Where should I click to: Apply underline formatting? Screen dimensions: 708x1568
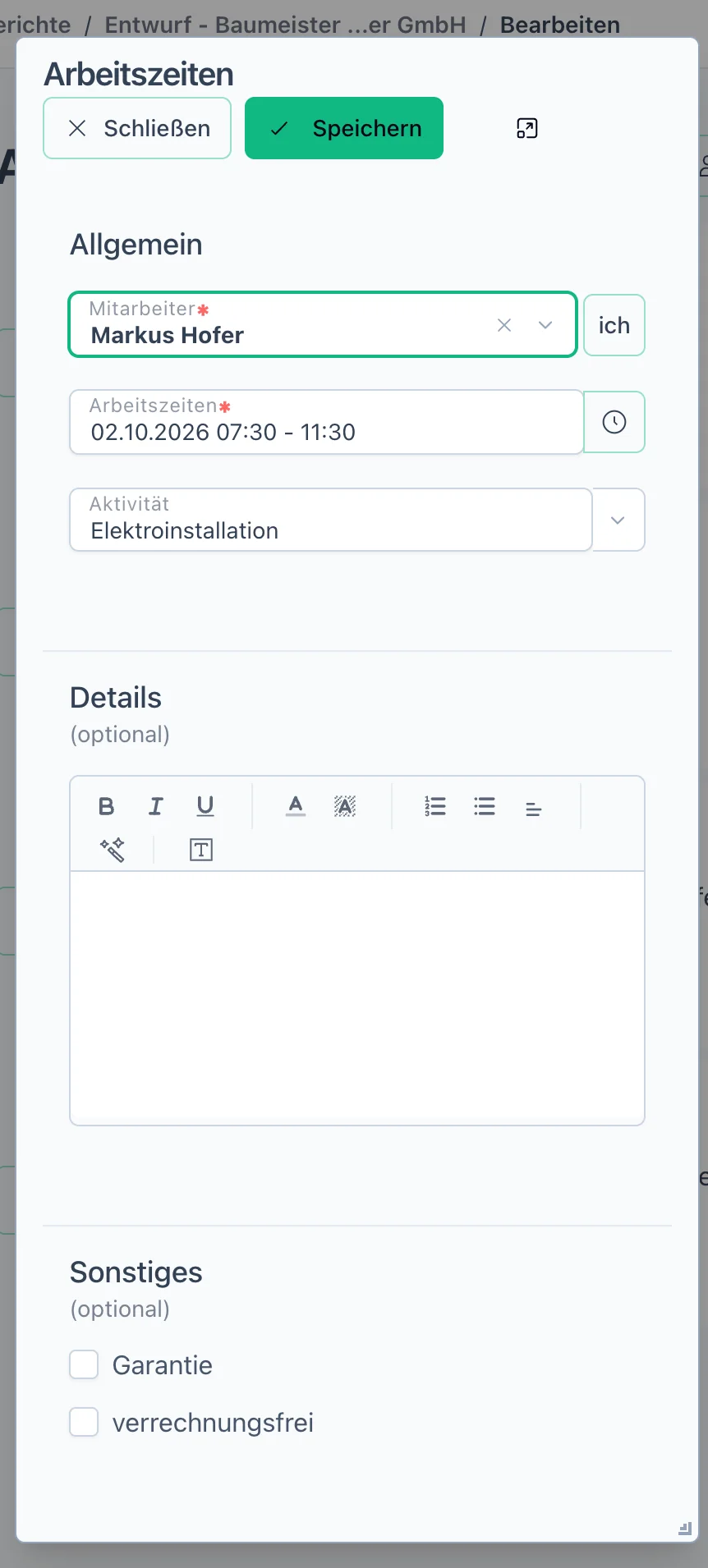click(x=205, y=806)
